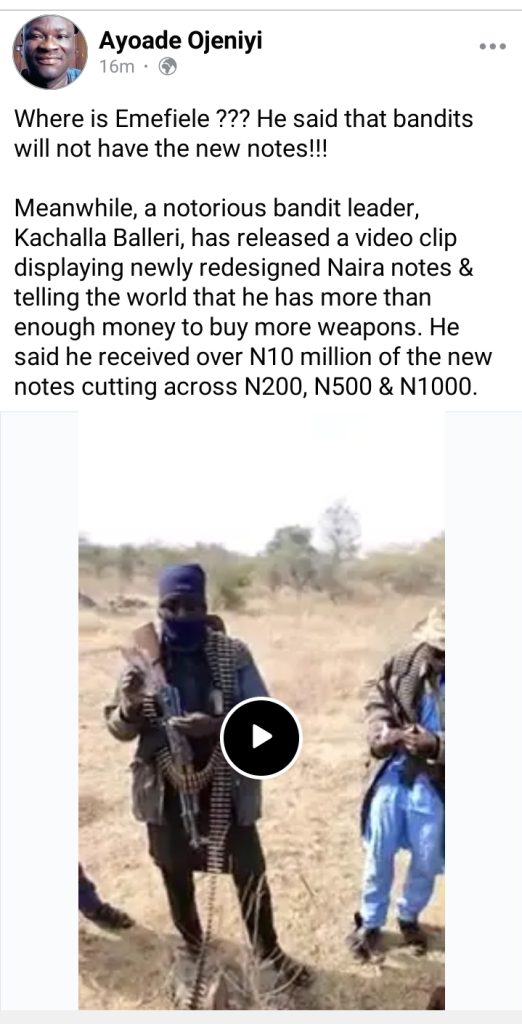
Task: Tap the man in blue clothes in video
Action: (404, 784)
